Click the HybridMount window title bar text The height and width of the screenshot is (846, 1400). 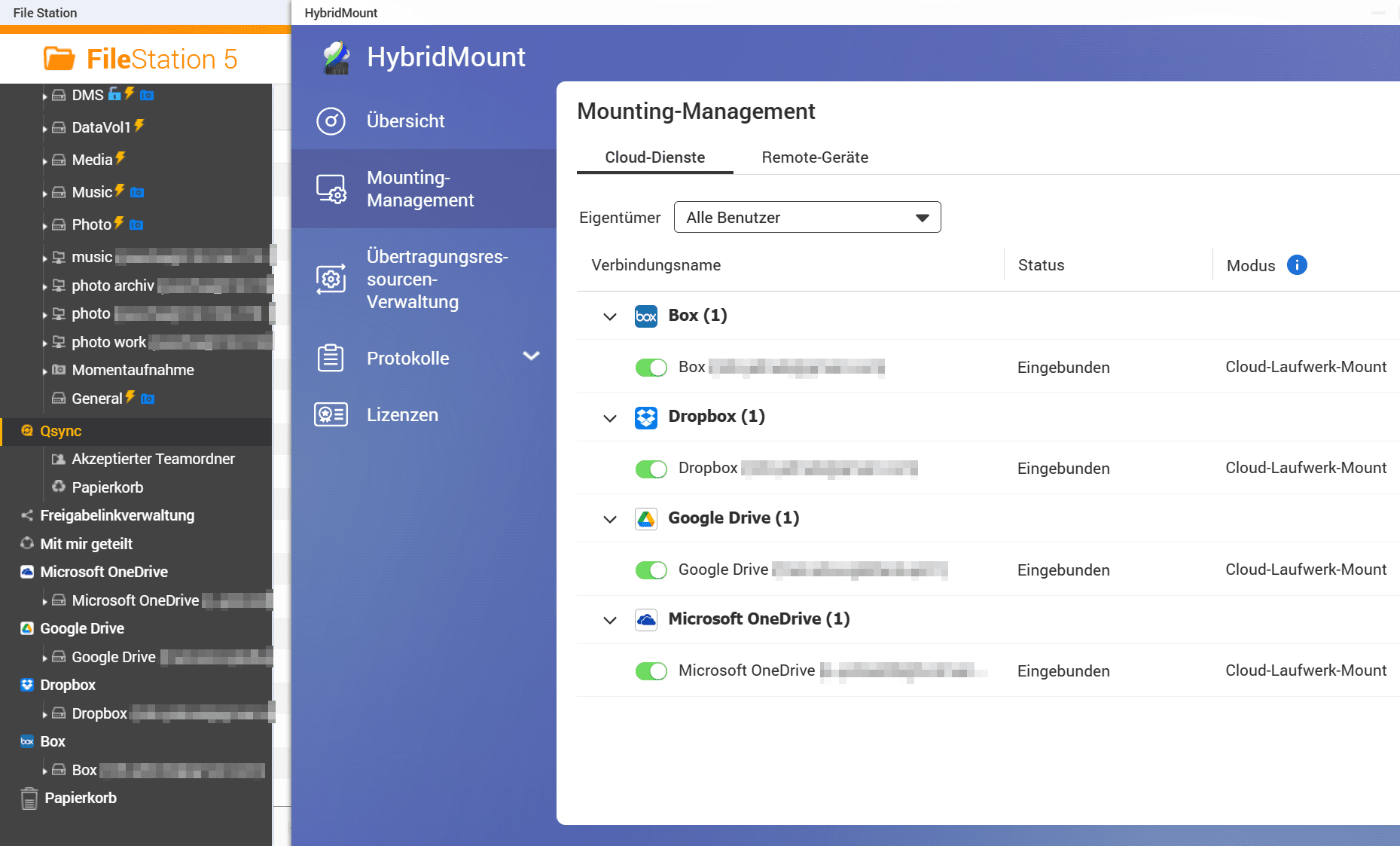point(341,13)
